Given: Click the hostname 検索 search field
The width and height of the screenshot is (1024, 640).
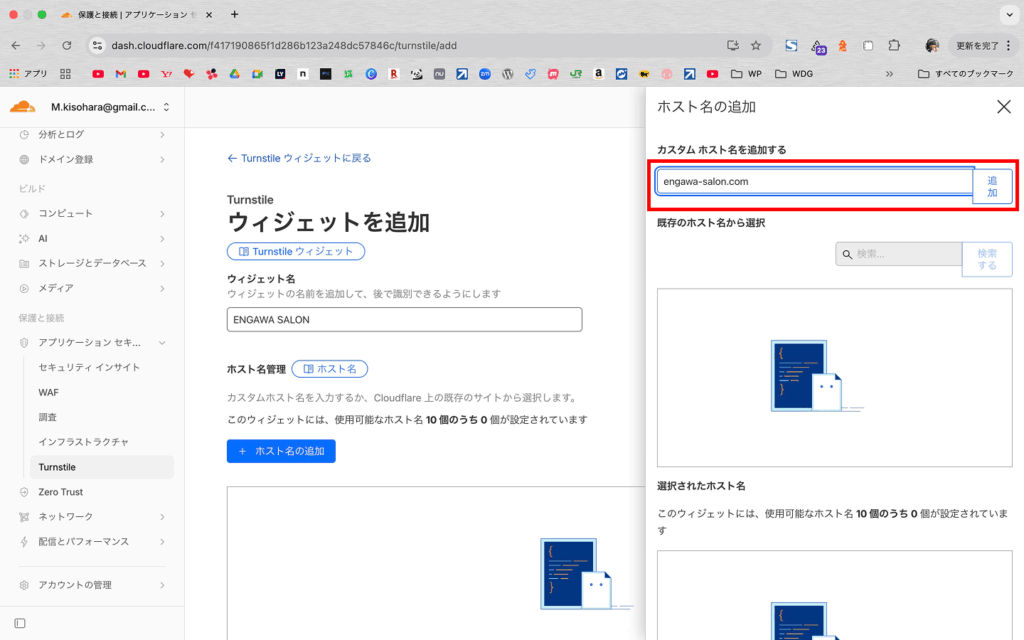Looking at the screenshot, I should point(899,254).
